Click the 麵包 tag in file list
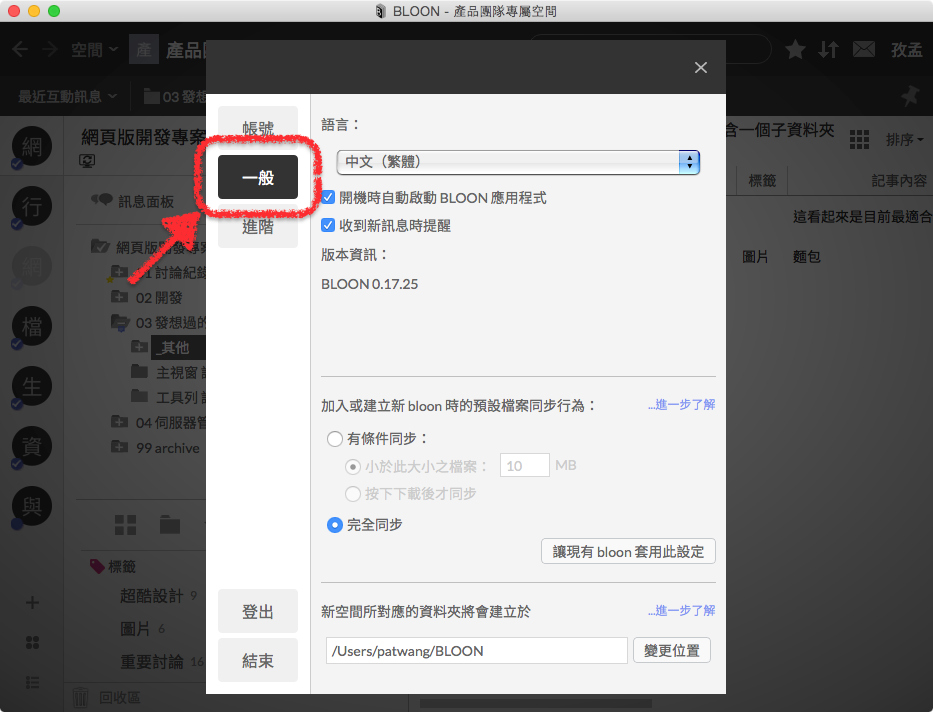The image size is (933, 712). click(807, 257)
